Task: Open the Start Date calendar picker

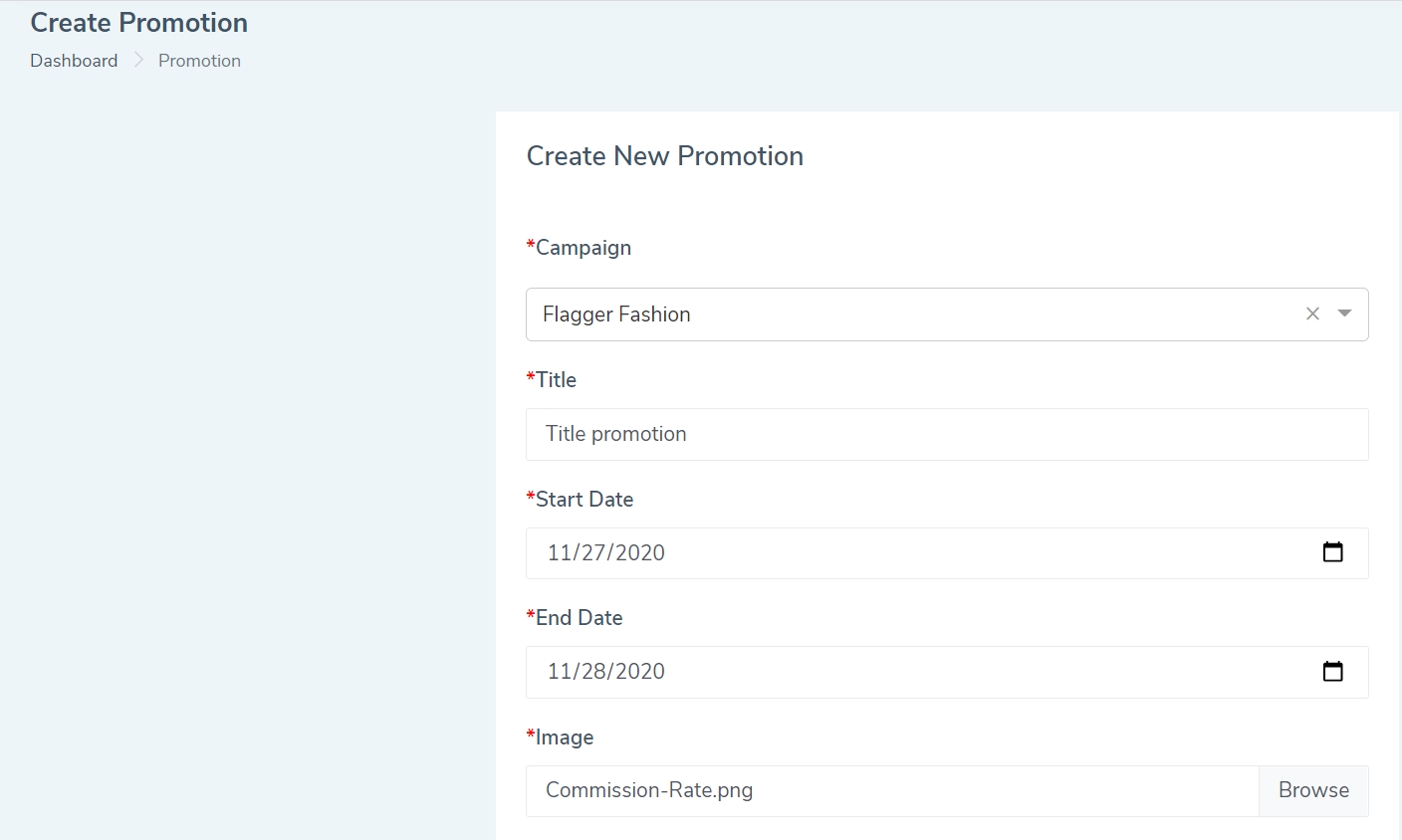Action: [1332, 552]
